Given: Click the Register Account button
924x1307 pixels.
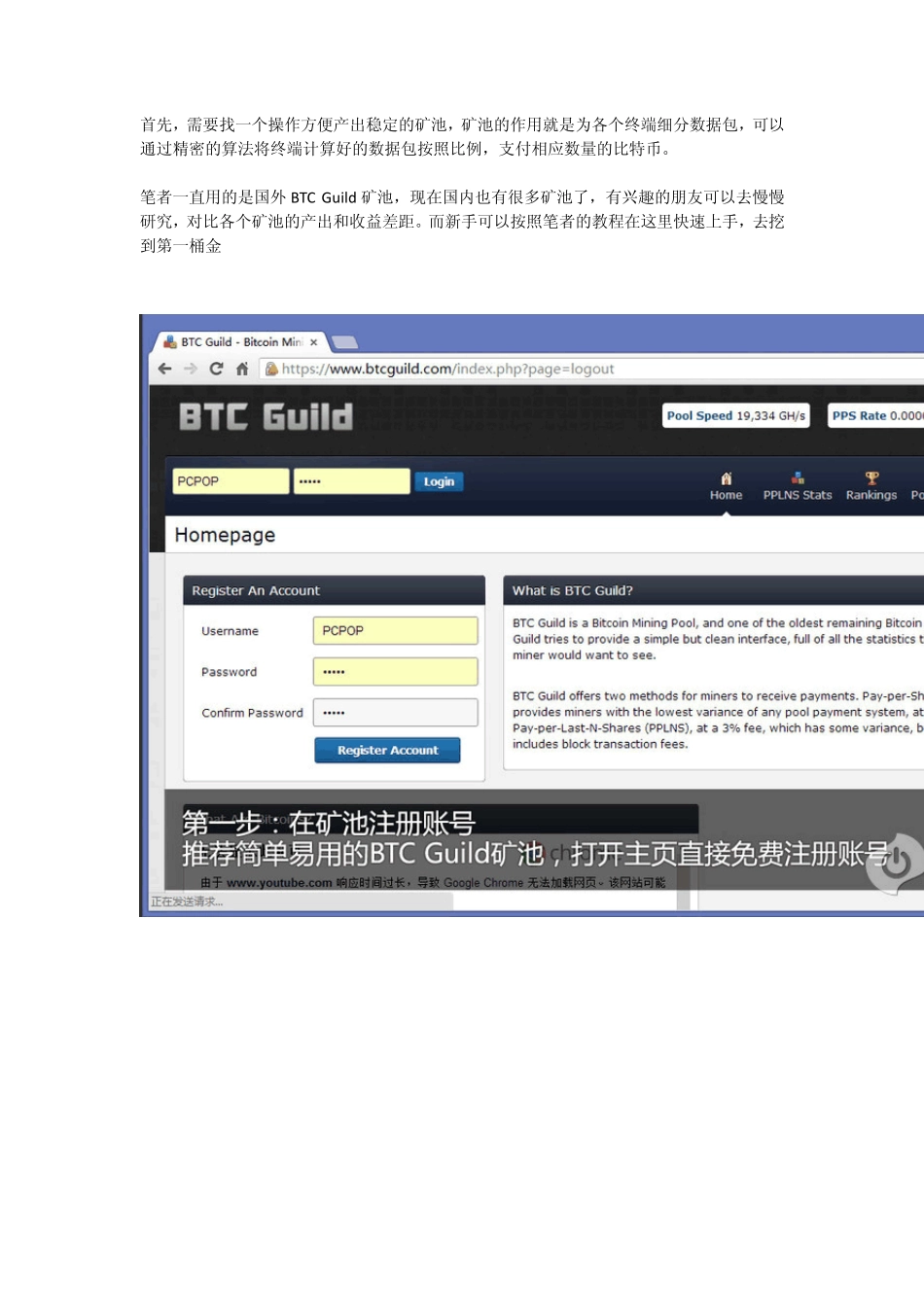Looking at the screenshot, I should (x=387, y=750).
